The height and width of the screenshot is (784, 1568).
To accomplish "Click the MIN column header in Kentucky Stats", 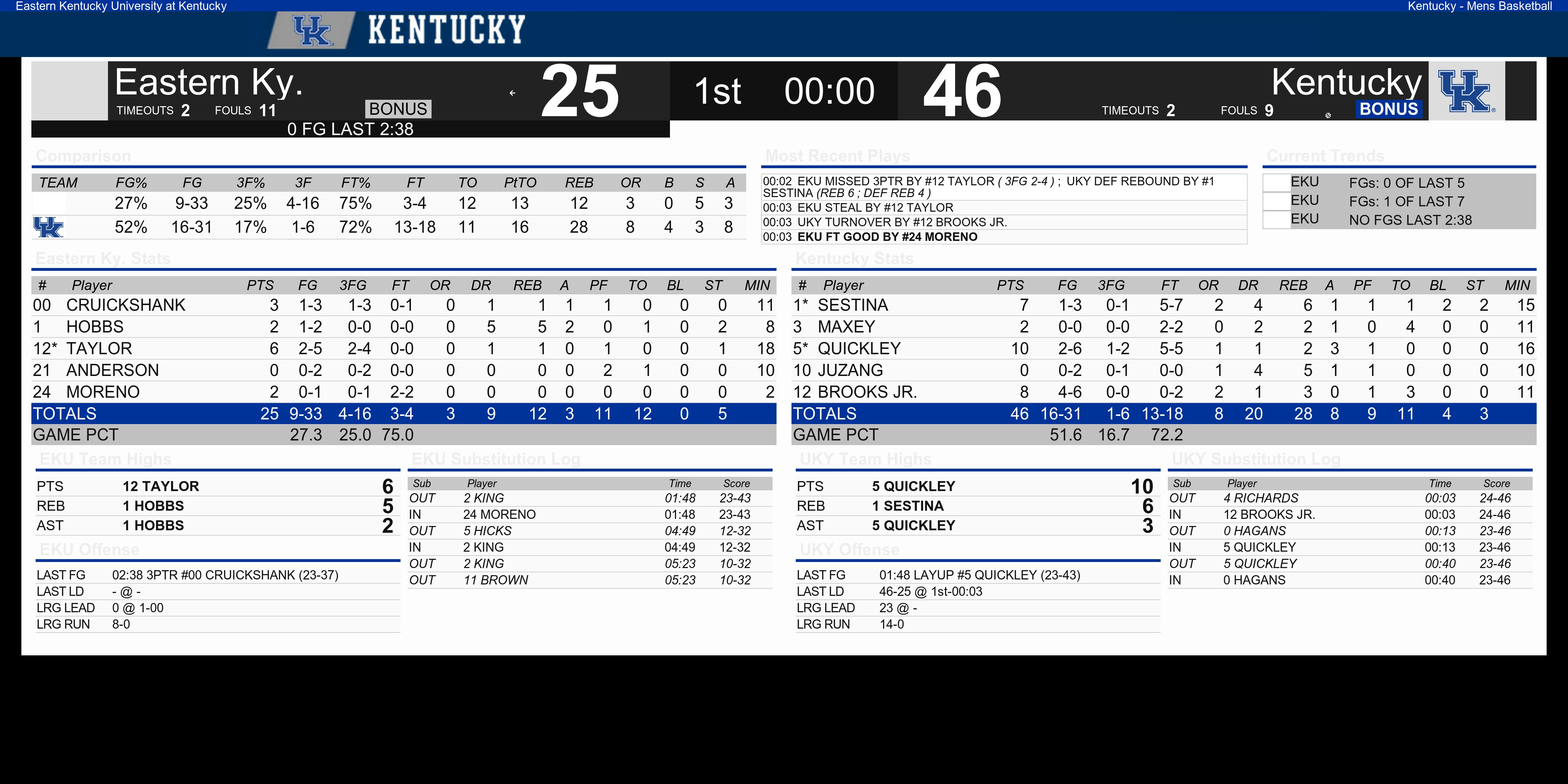I will [1517, 285].
